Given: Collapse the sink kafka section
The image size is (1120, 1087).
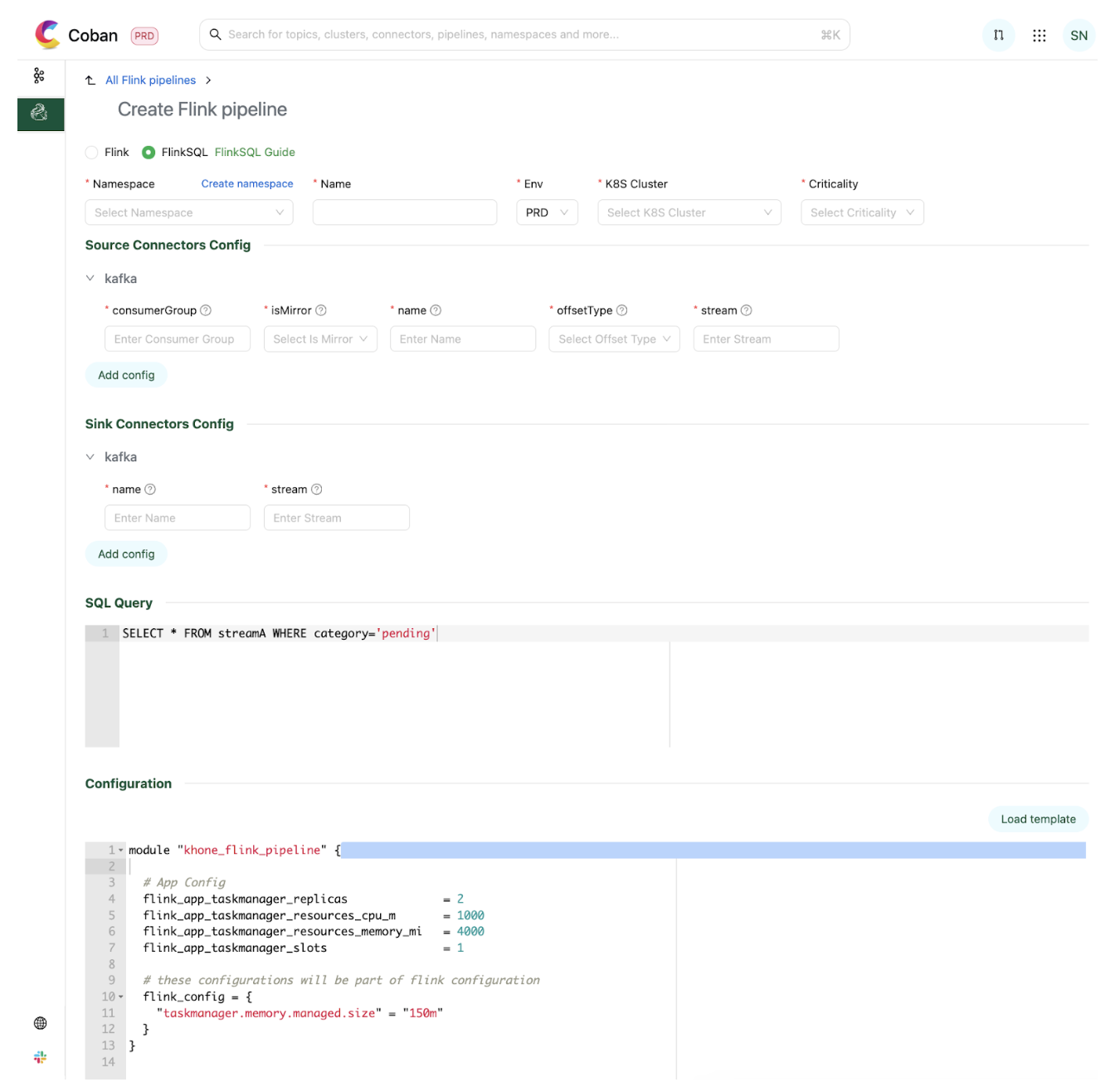Looking at the screenshot, I should click(90, 457).
